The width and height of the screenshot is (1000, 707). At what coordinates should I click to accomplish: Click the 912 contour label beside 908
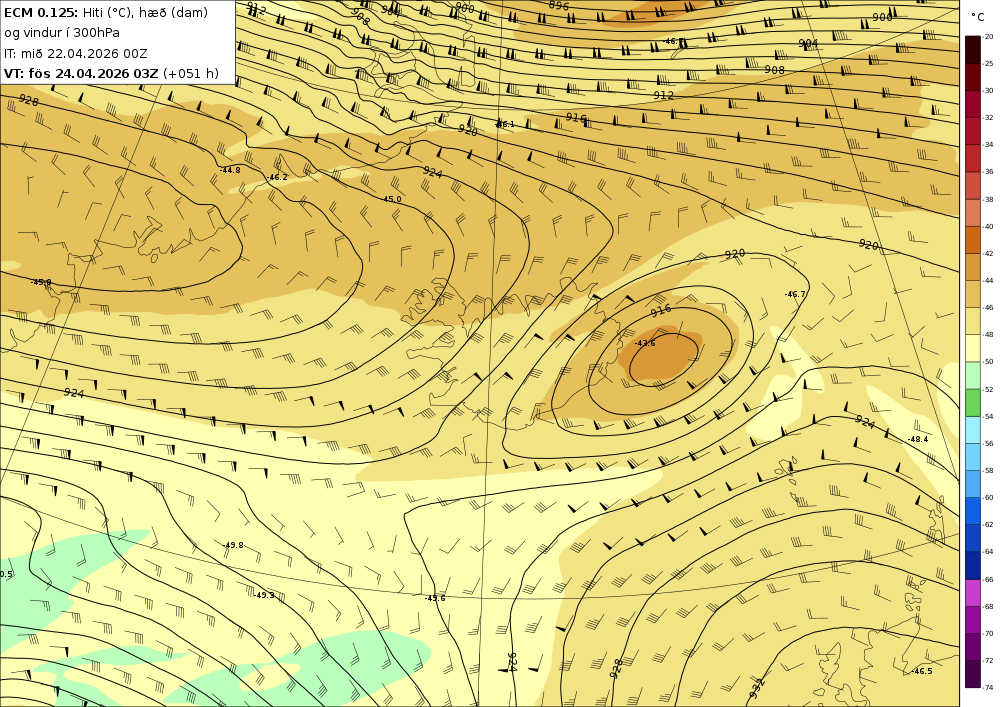(x=663, y=95)
